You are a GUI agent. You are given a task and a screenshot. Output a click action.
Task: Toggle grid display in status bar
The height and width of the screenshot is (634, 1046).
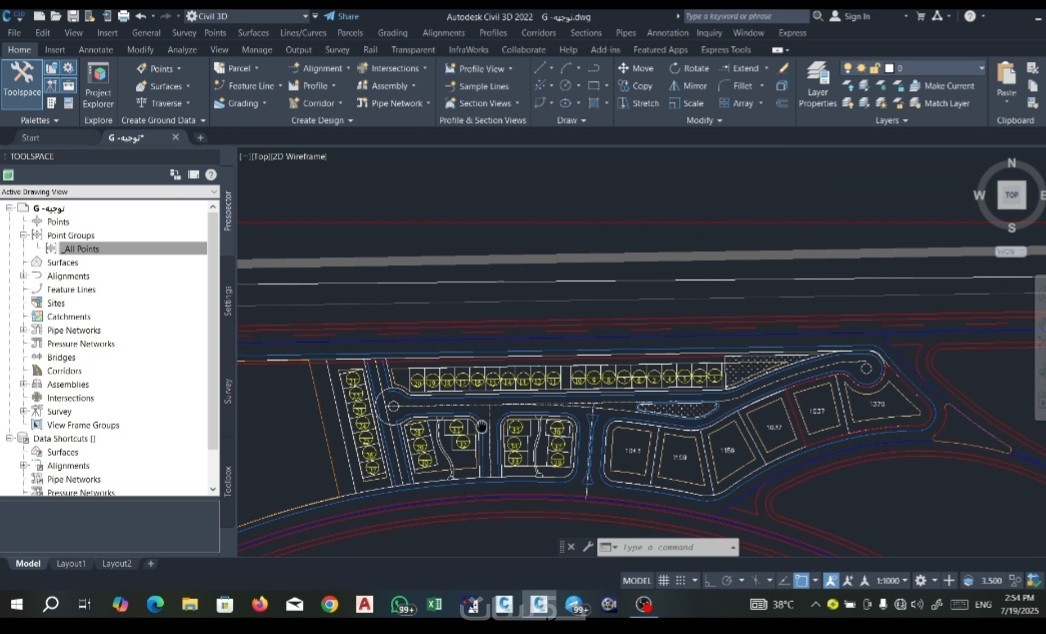coord(663,580)
